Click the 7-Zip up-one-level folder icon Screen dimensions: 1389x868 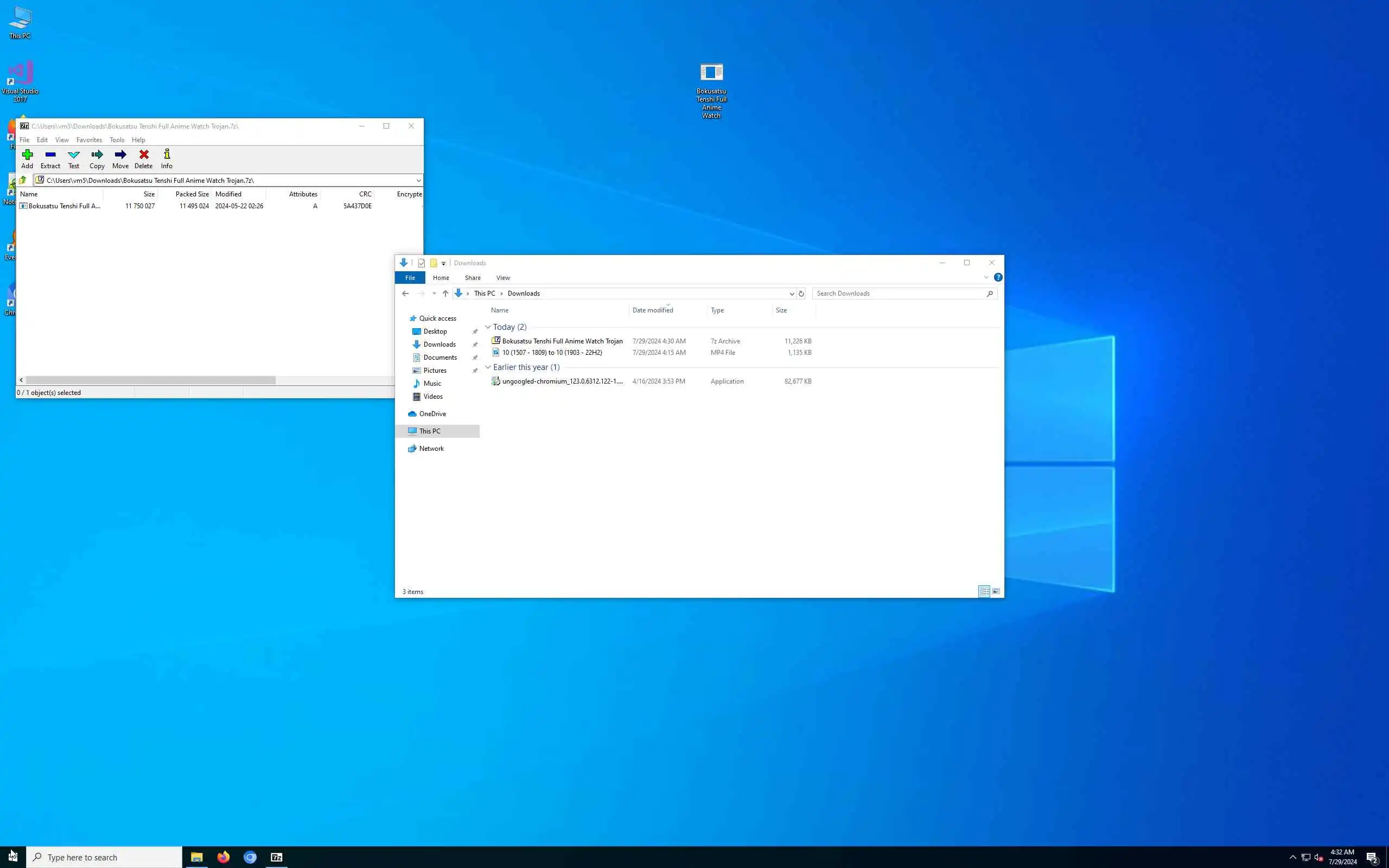tap(23, 180)
